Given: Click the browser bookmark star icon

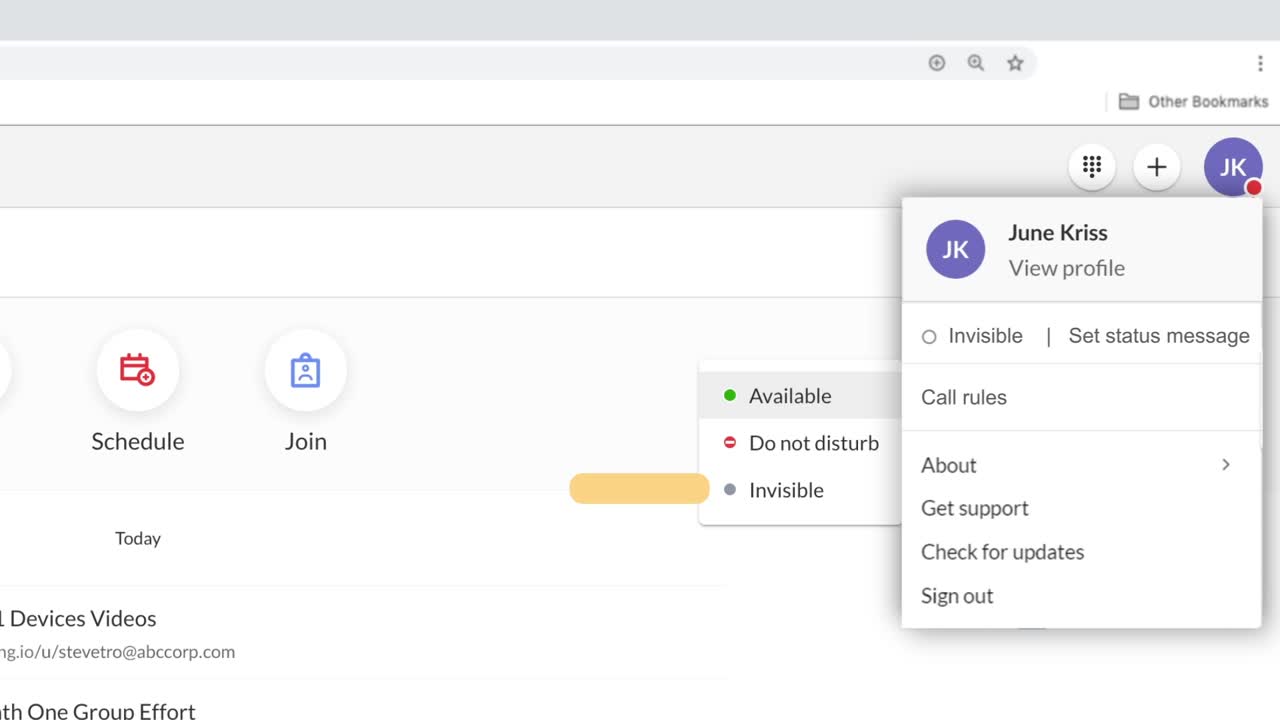Looking at the screenshot, I should [1015, 63].
